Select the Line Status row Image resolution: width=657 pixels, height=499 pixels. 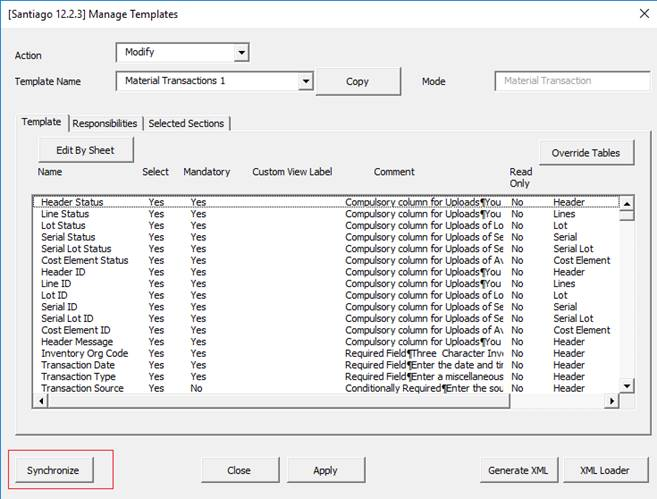326,214
